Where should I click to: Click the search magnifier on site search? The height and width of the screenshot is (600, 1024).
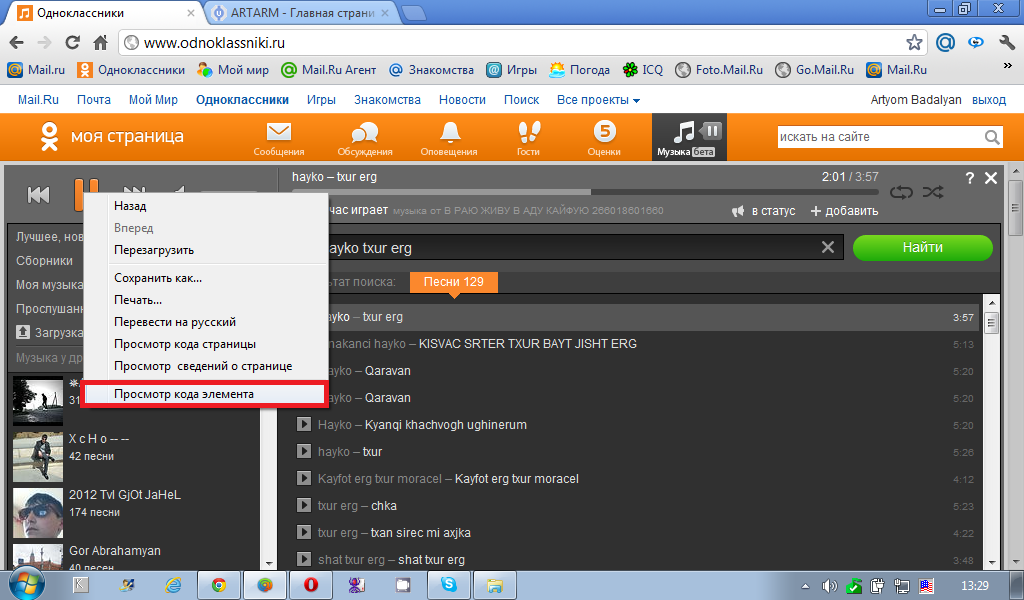coord(992,137)
